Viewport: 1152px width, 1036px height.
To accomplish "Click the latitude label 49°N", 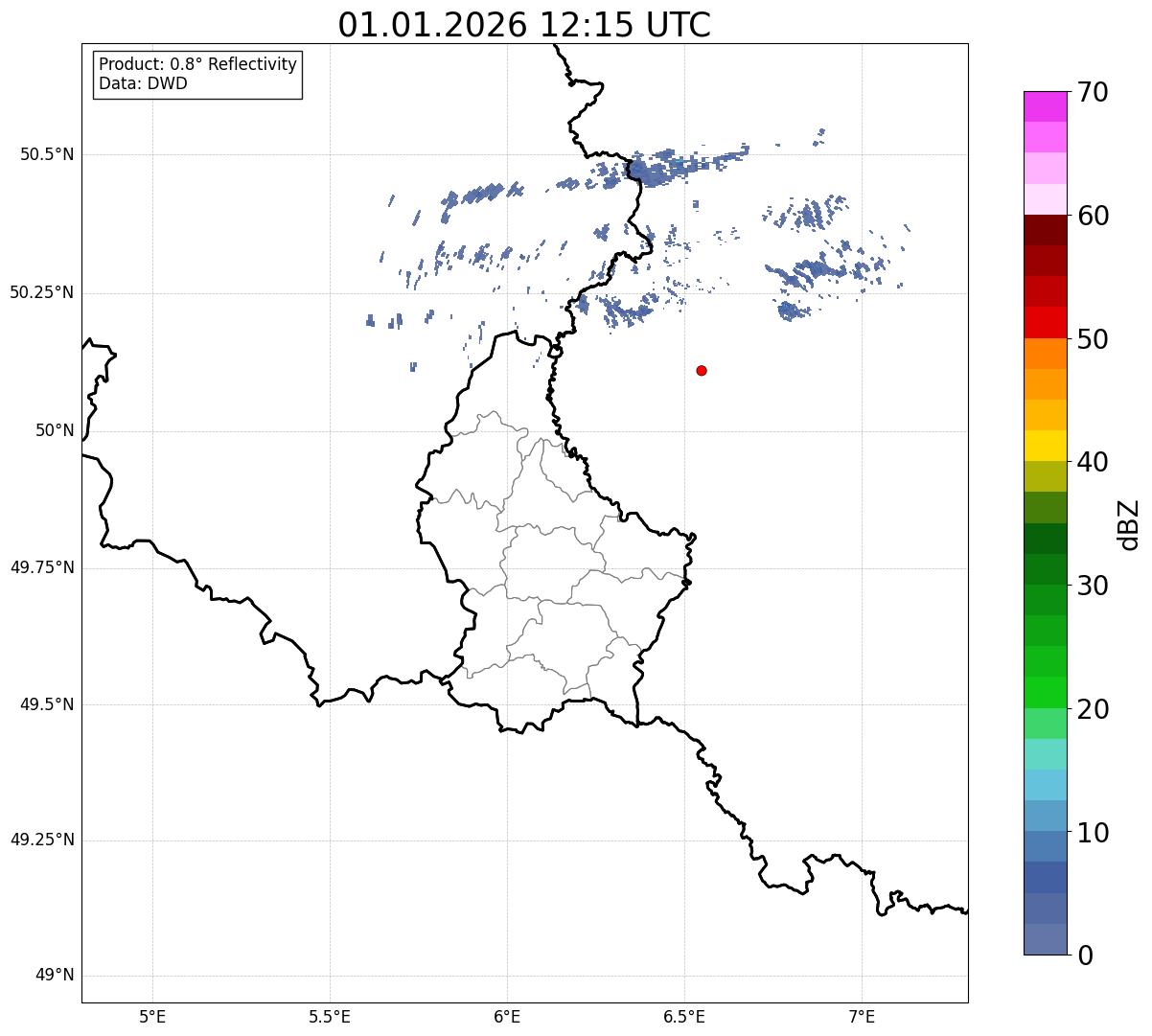I will pyautogui.click(x=55, y=976).
